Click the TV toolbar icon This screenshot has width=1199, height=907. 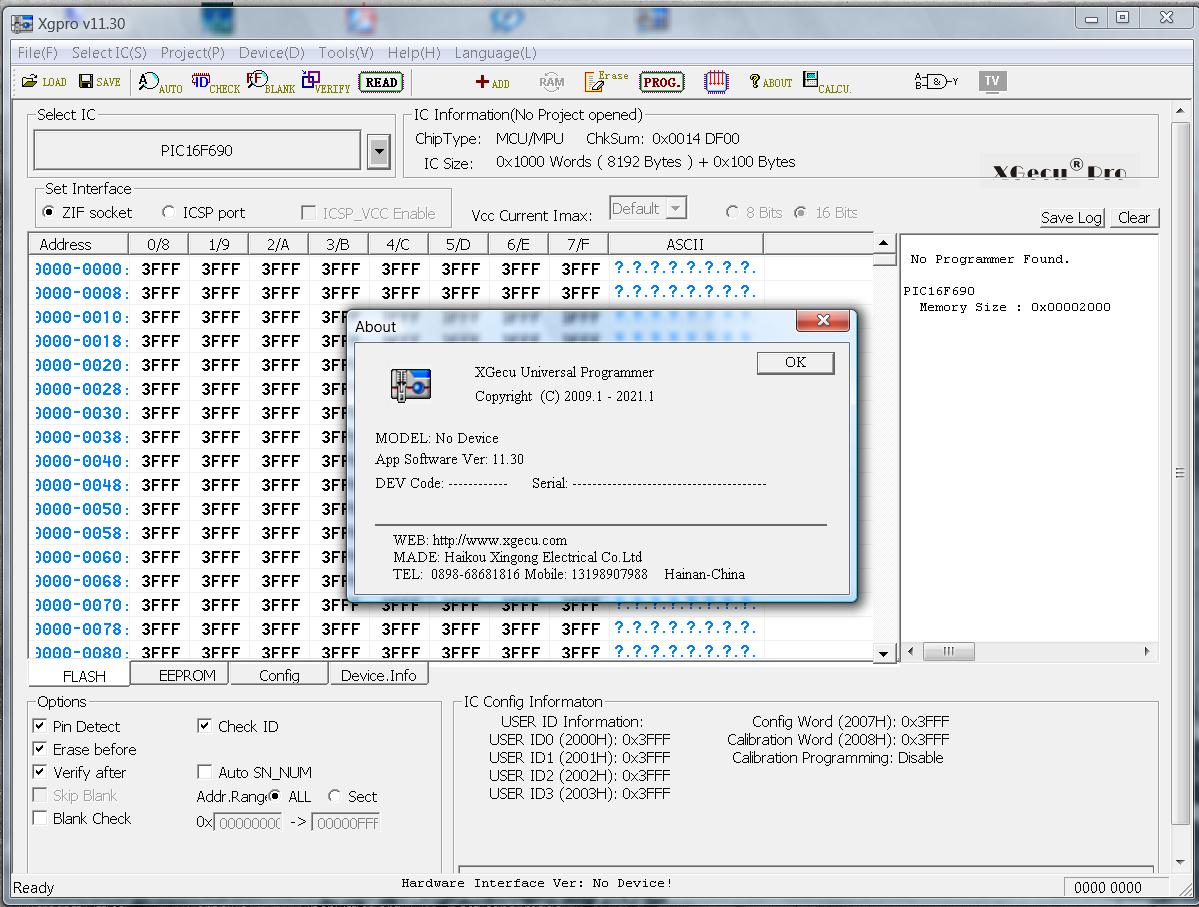coord(992,81)
